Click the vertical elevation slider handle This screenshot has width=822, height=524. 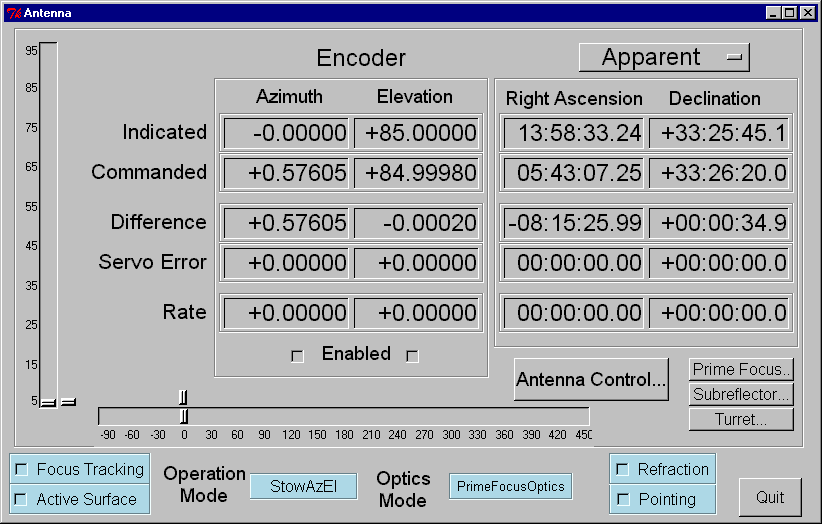click(x=48, y=402)
